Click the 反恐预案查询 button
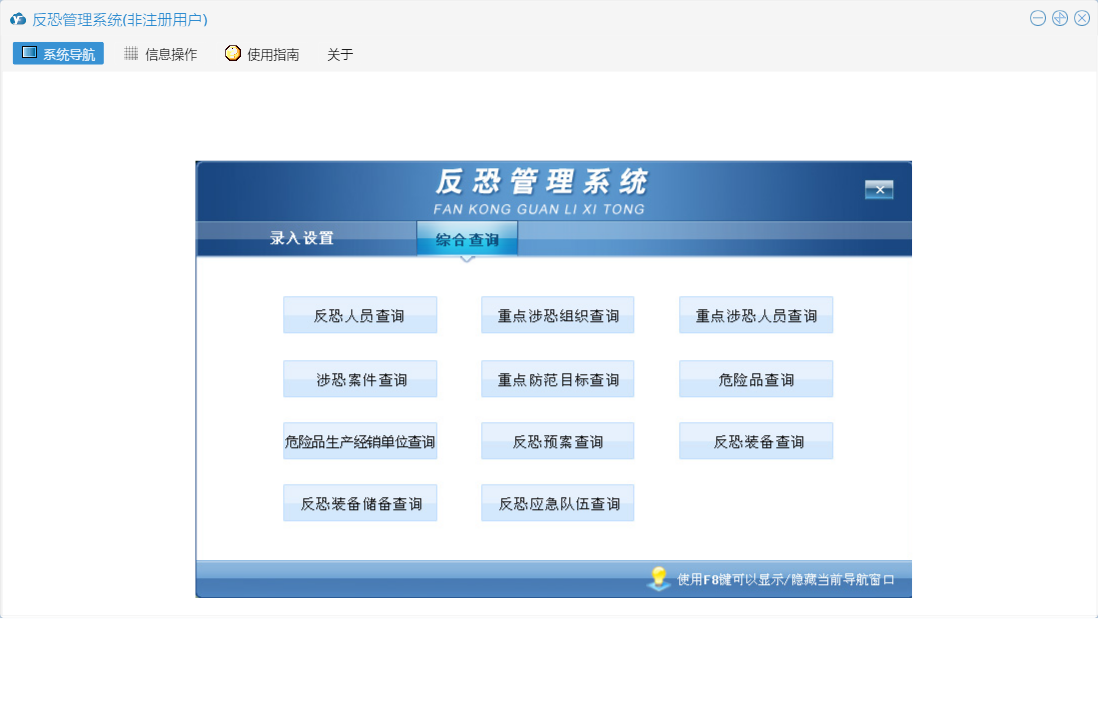The width and height of the screenshot is (1098, 719). [x=558, y=441]
